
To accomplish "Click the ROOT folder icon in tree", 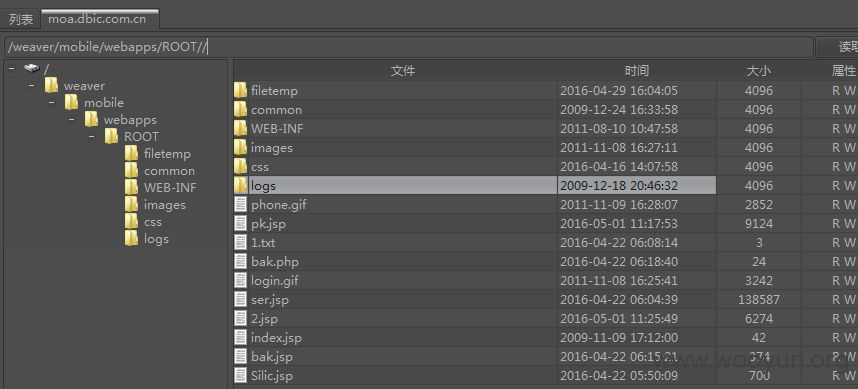I will 111,136.
